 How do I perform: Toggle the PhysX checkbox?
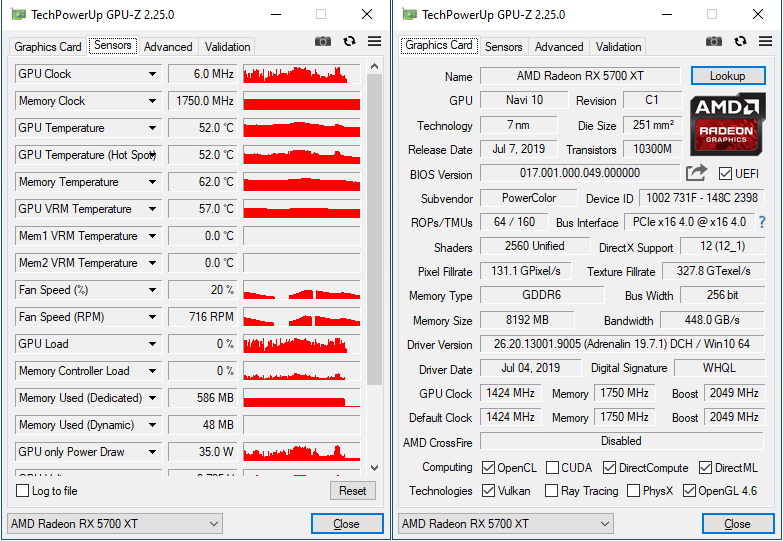pos(633,491)
